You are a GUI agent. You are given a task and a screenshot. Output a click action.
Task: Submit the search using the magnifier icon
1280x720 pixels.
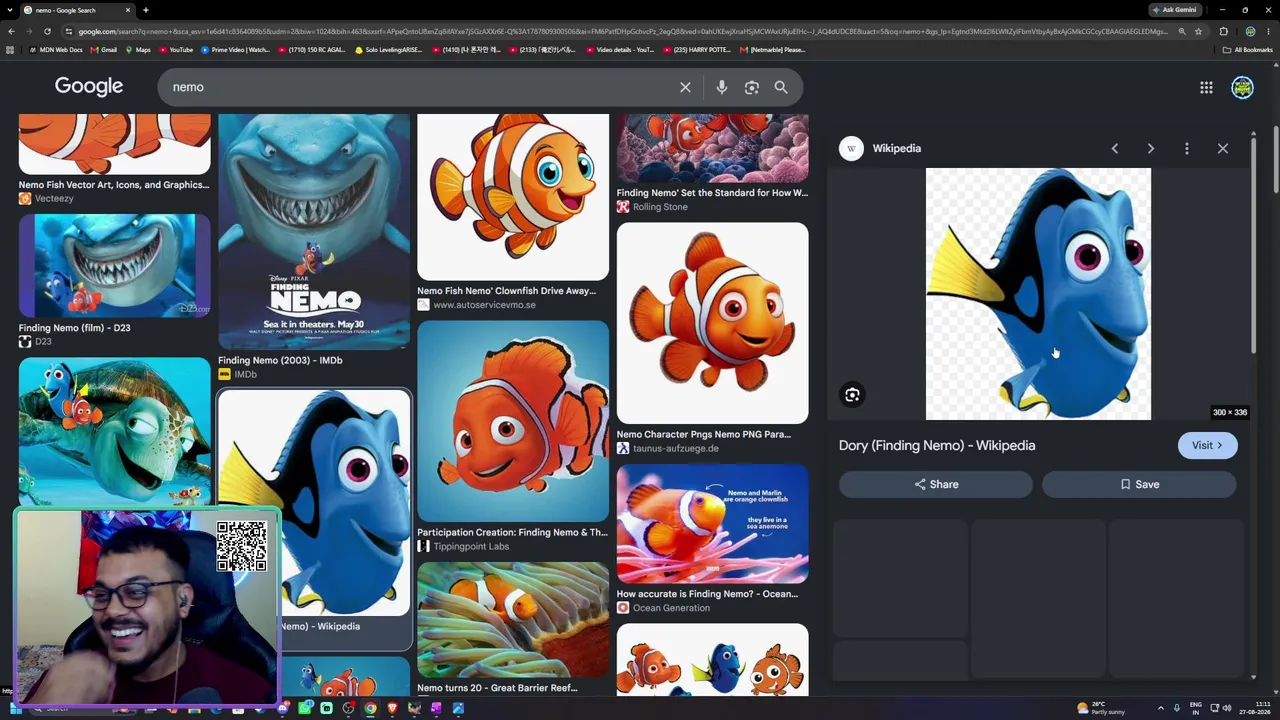pyautogui.click(x=781, y=87)
